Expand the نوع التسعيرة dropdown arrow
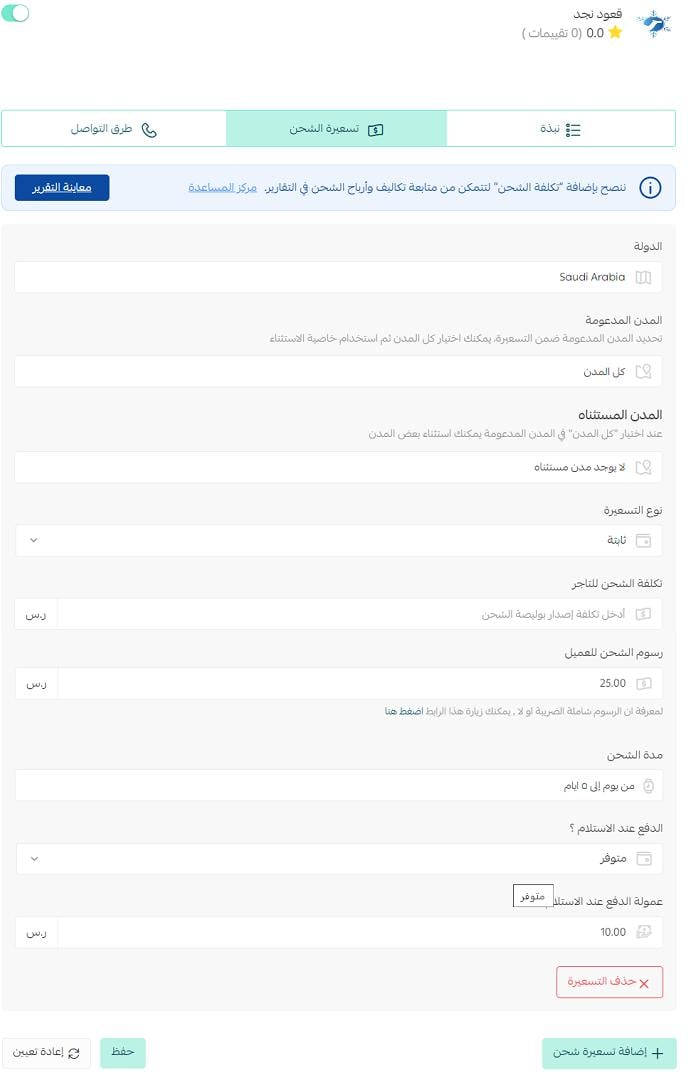 [34, 540]
